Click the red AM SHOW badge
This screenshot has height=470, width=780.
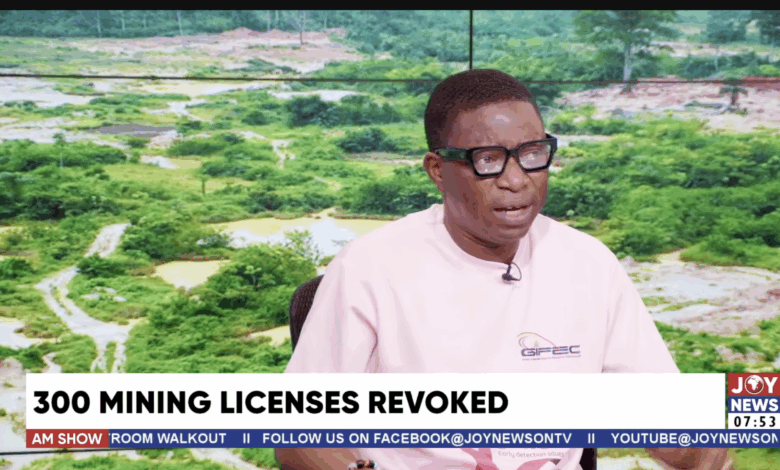[x=67, y=438]
